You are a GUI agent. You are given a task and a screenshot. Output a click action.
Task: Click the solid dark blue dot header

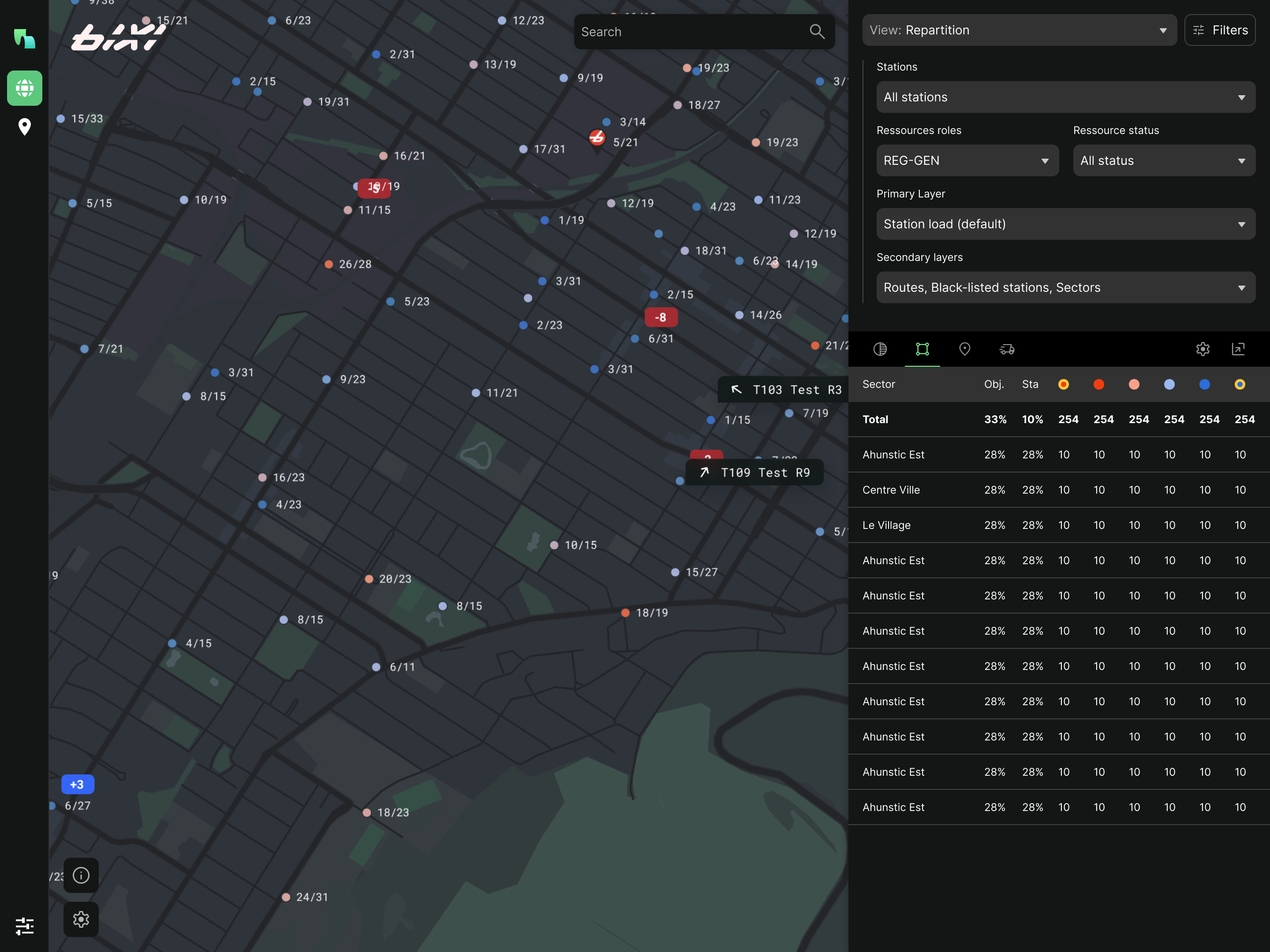pos(1205,384)
